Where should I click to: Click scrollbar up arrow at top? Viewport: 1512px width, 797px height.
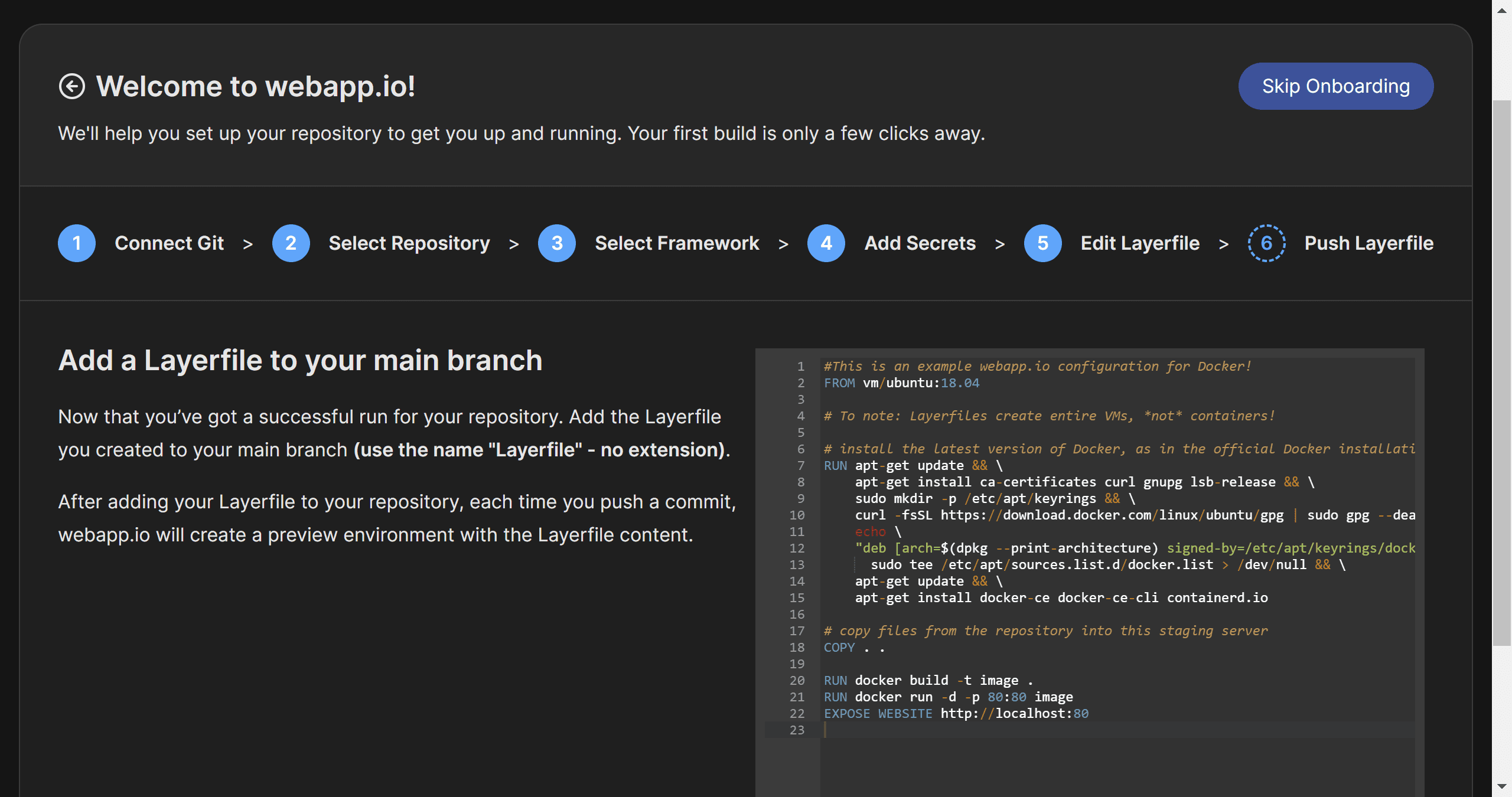click(1502, 9)
